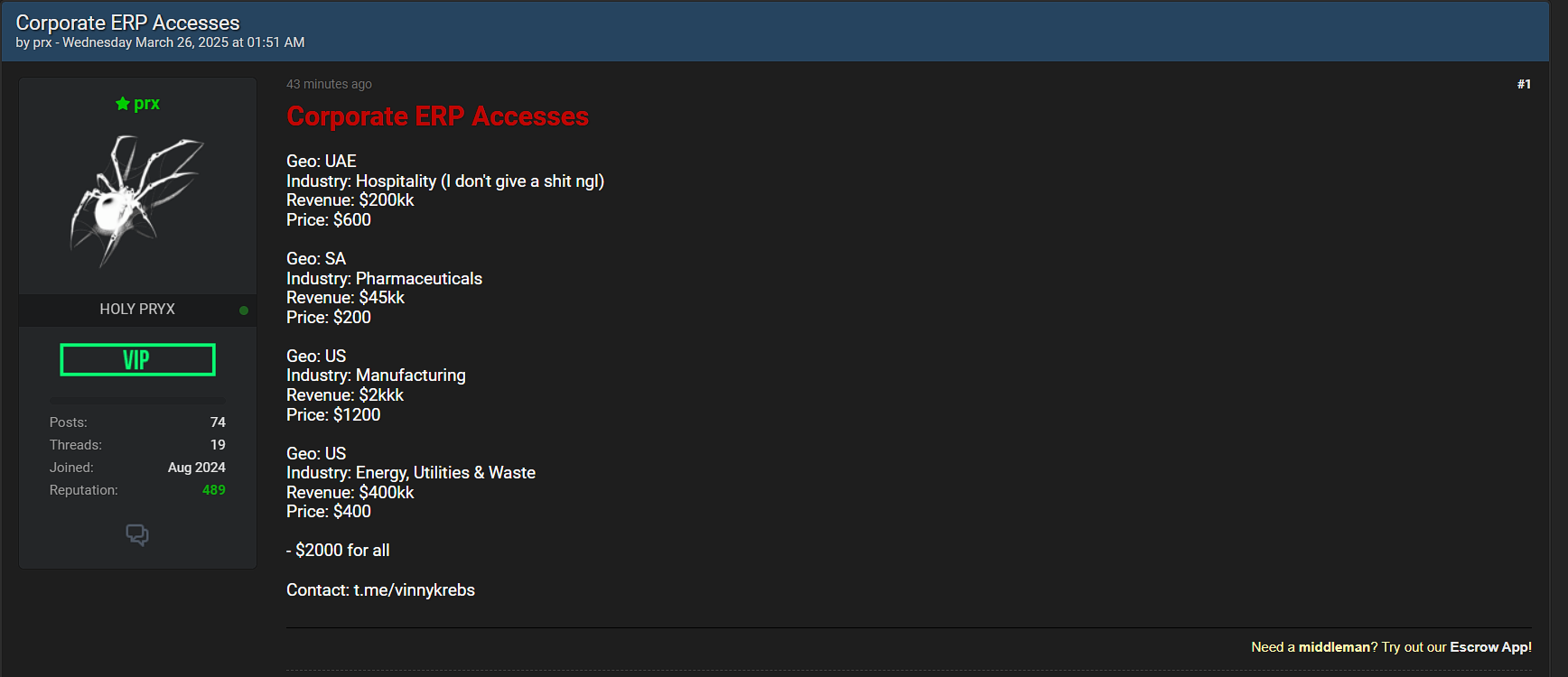This screenshot has height=677, width=1568.
Task: Click the green star icon beside prx
Action: coord(123,104)
